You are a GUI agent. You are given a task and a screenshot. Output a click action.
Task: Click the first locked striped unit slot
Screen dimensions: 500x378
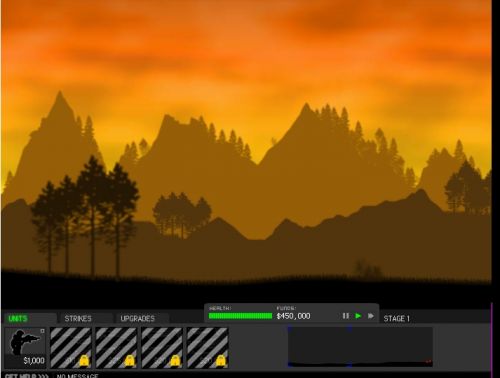click(71, 347)
